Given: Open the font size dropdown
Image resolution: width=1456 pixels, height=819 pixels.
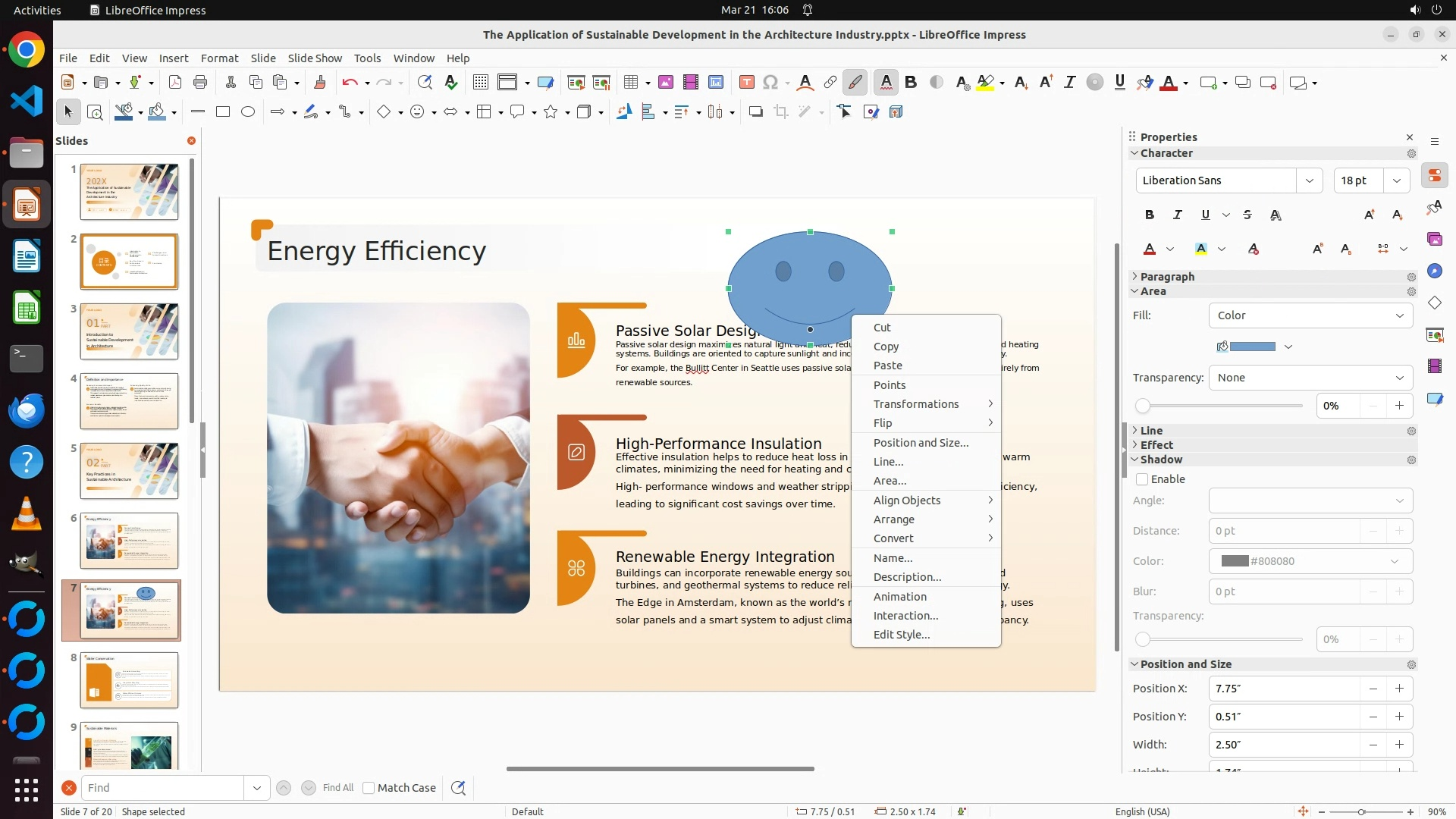Looking at the screenshot, I should (x=1396, y=180).
